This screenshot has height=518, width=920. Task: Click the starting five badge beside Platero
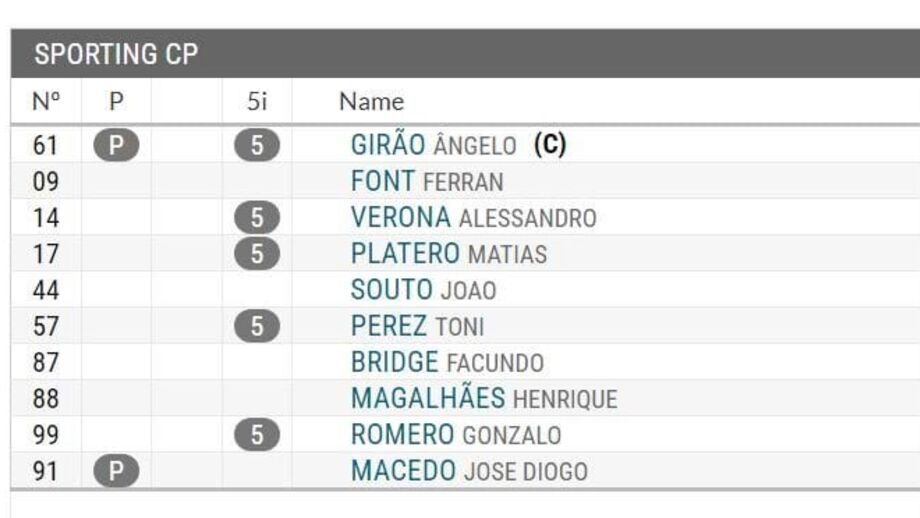(x=257, y=254)
